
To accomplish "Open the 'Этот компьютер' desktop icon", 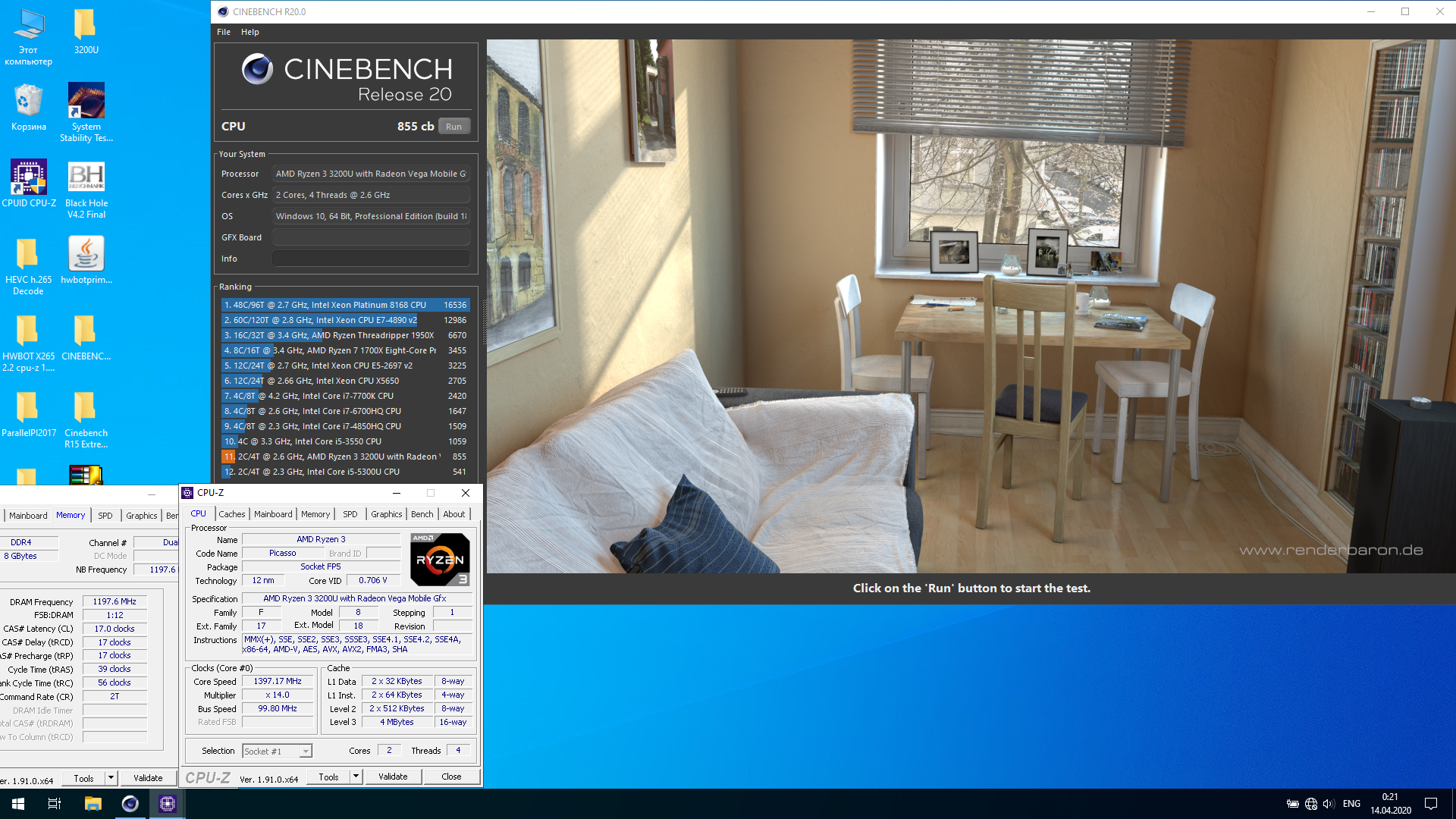I will [x=29, y=36].
